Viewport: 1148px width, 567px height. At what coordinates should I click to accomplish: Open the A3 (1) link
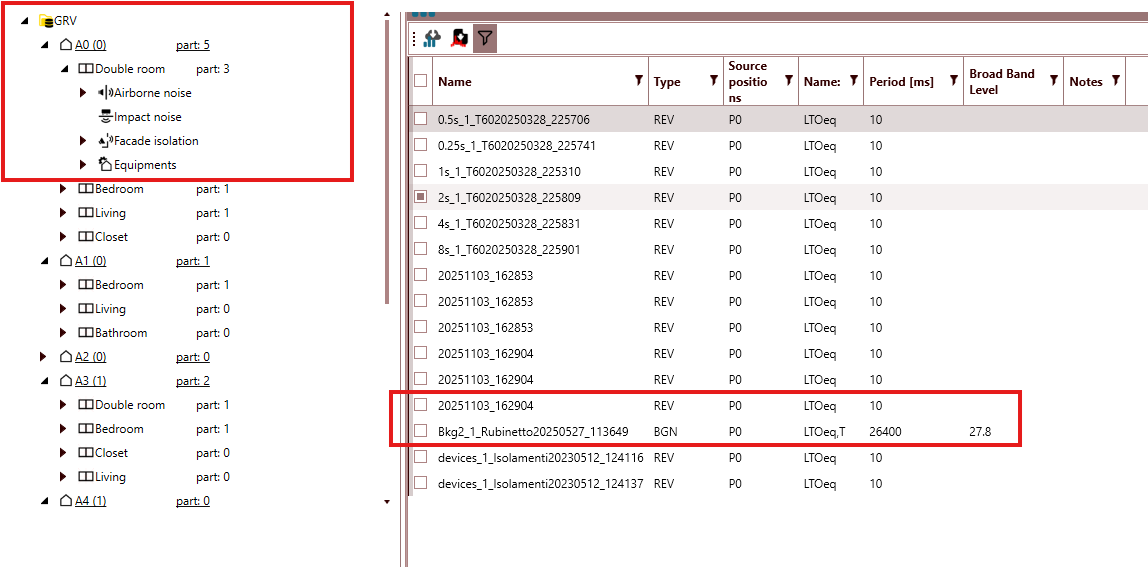point(91,381)
